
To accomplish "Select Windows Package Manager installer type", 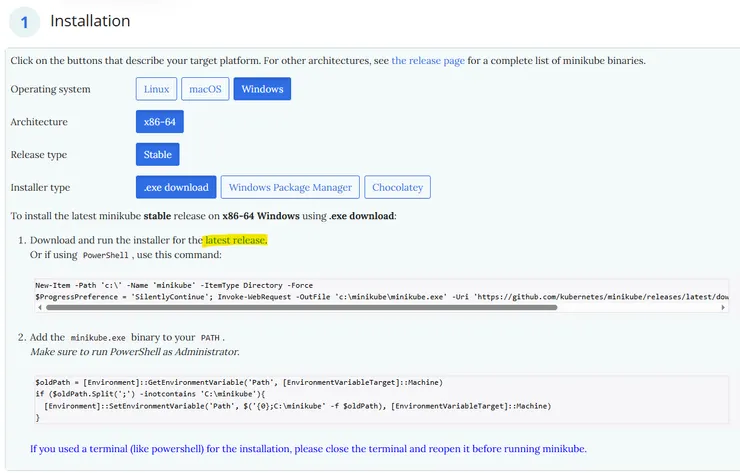I will [290, 187].
